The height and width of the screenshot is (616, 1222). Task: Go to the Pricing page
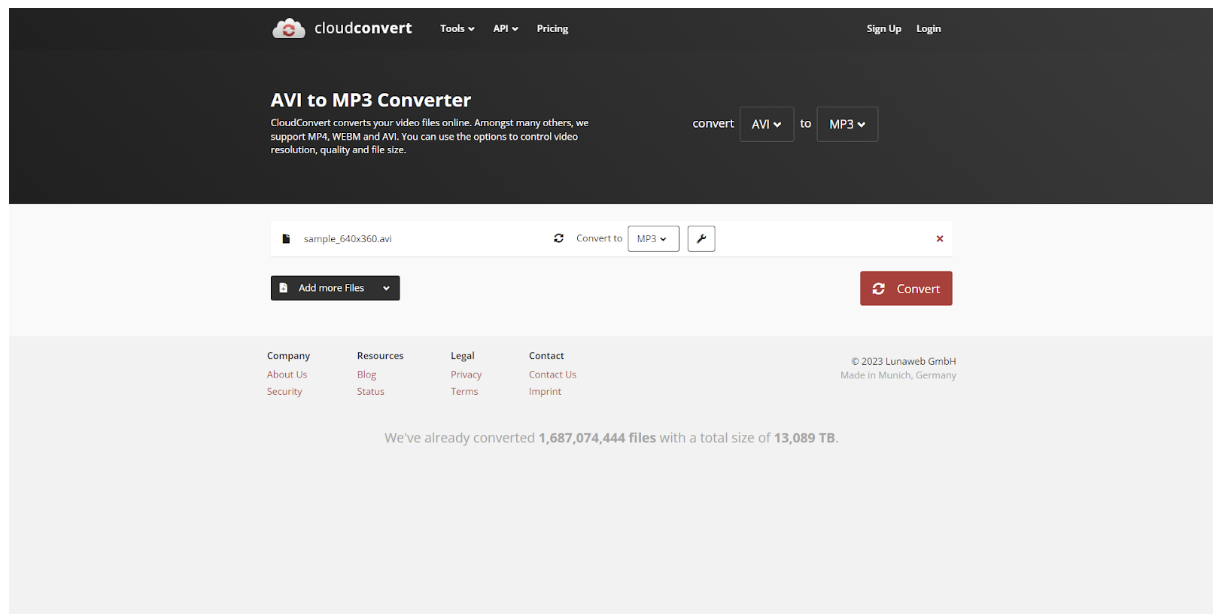point(552,28)
